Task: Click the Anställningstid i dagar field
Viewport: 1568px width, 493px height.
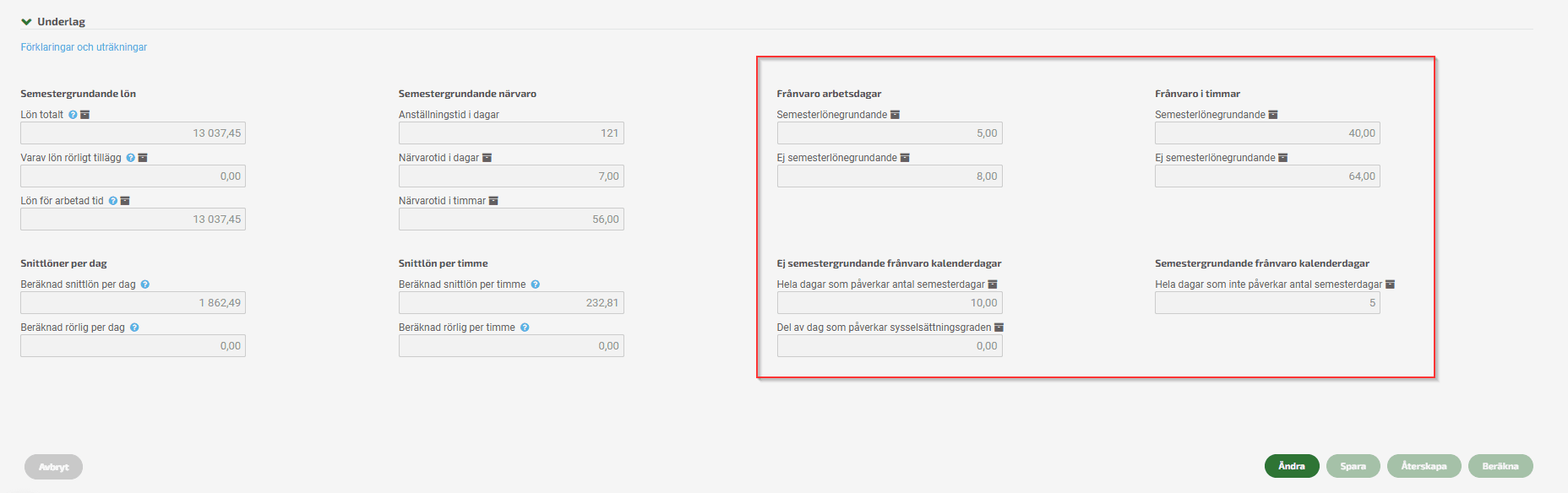Action: tap(510, 133)
